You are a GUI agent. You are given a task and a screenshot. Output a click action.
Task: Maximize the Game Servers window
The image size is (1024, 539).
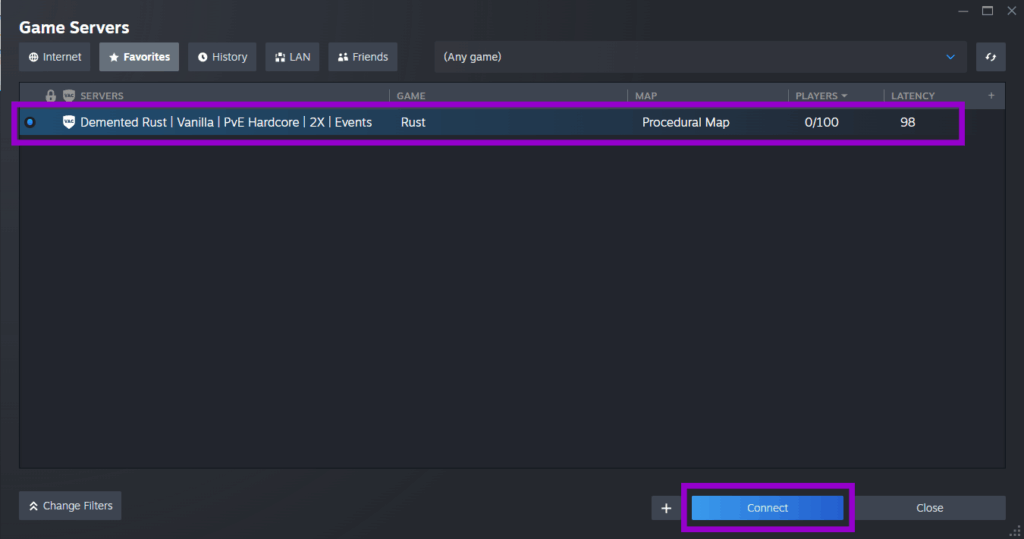(987, 11)
